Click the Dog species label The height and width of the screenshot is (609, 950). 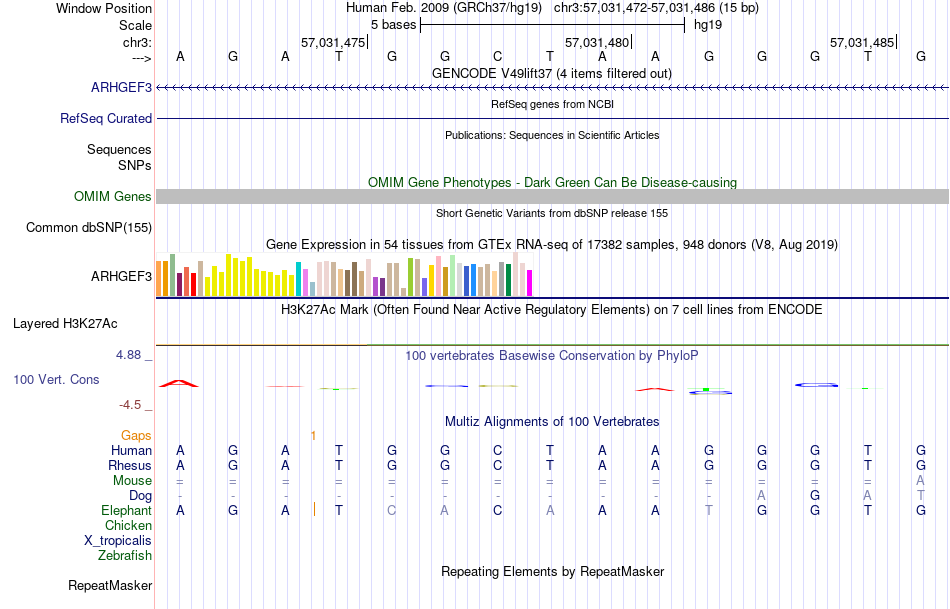pyautogui.click(x=141, y=496)
